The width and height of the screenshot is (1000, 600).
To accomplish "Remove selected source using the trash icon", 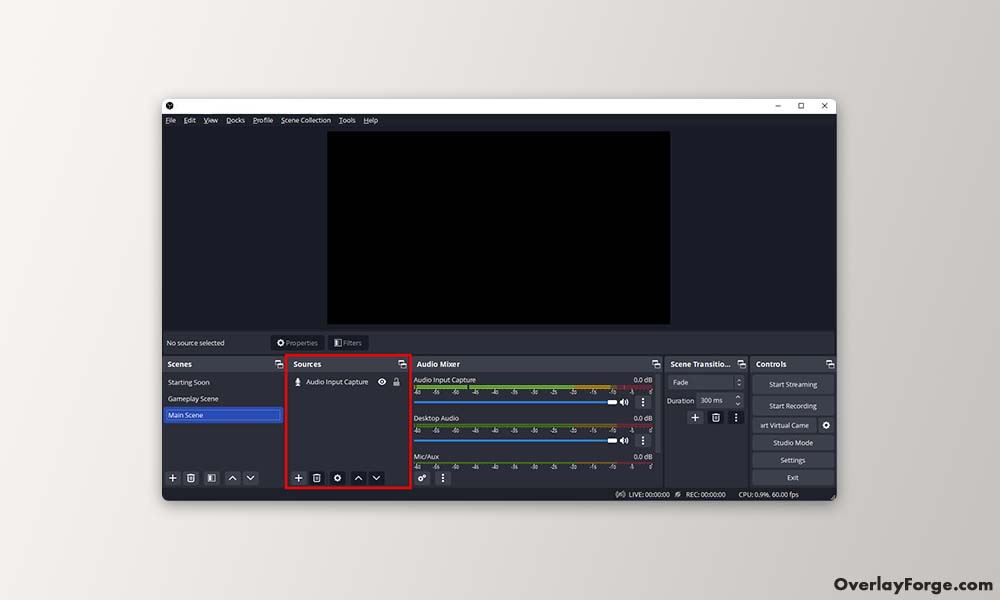I will [318, 478].
